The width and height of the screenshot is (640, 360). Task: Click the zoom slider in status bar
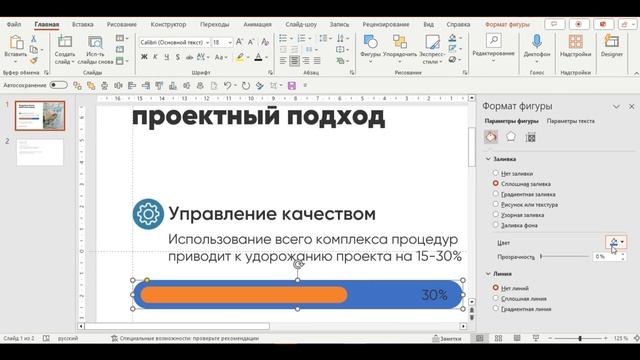[x=580, y=338]
